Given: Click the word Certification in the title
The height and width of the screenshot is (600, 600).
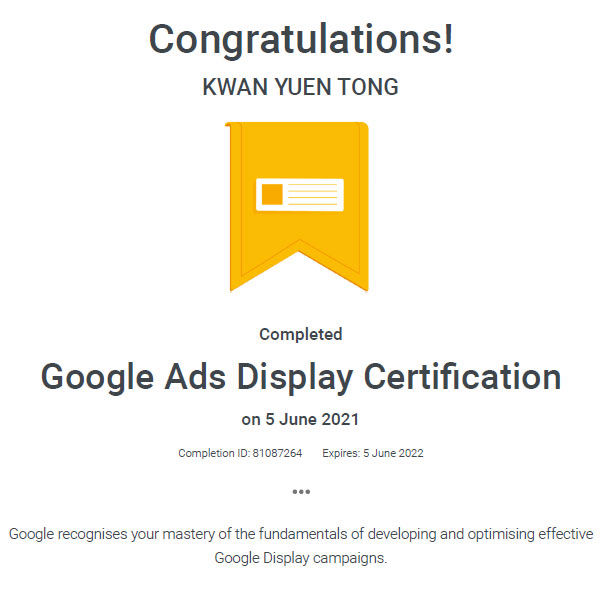Looking at the screenshot, I should tap(461, 377).
